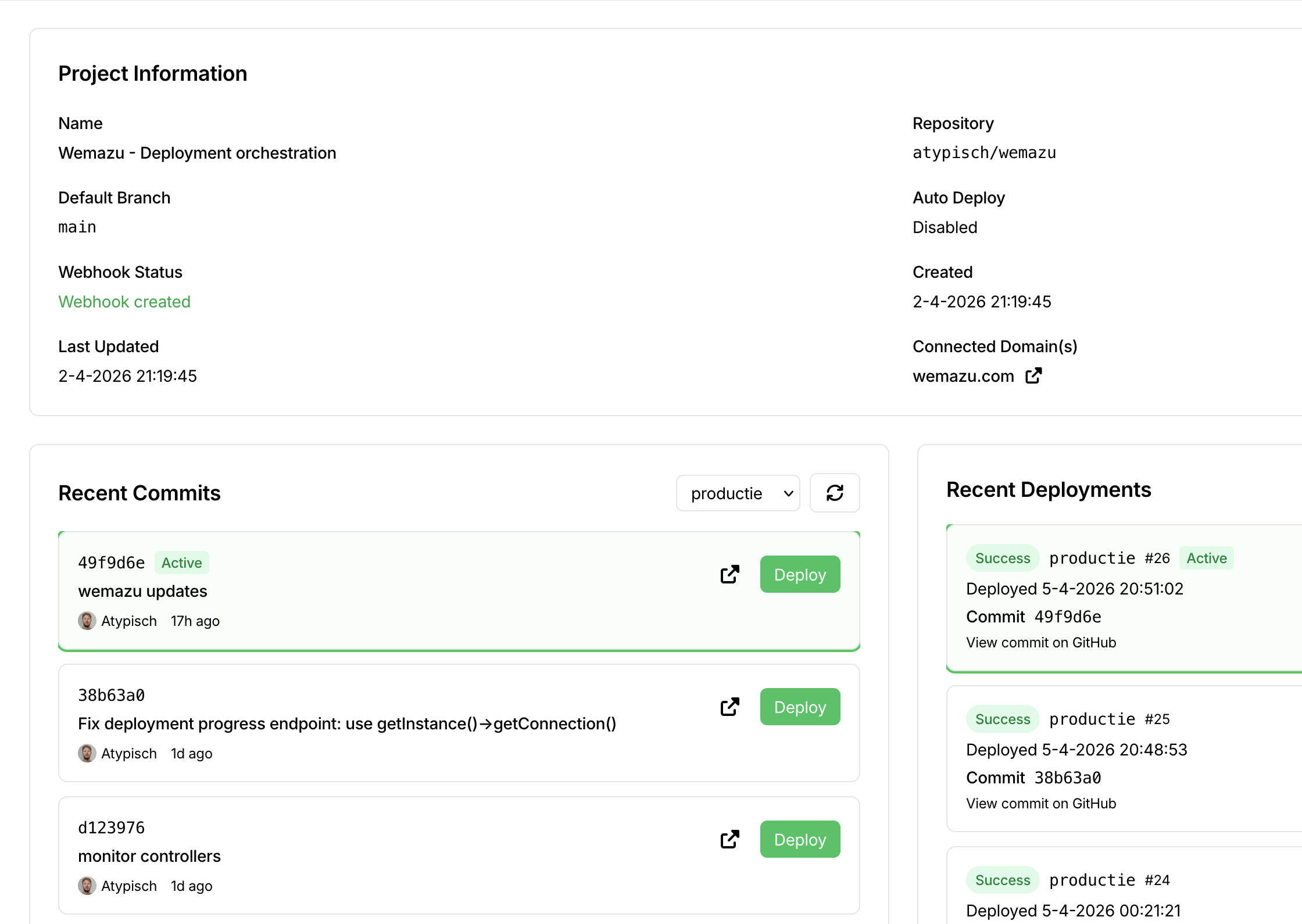
Task: Click the atypisch/wemazu repository name
Action: pos(983,152)
